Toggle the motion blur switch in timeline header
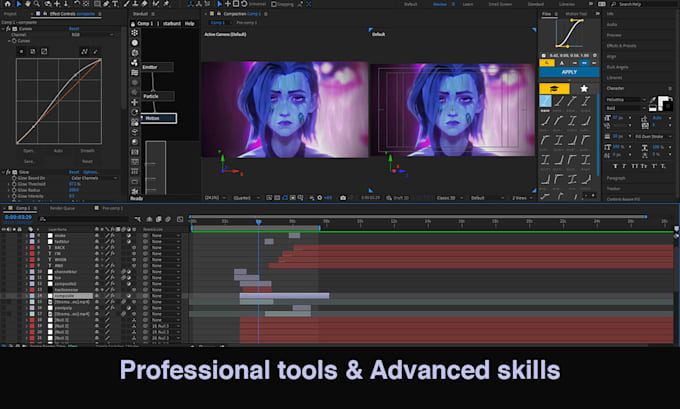Screen dimensions: 680x409 tap(168, 219)
